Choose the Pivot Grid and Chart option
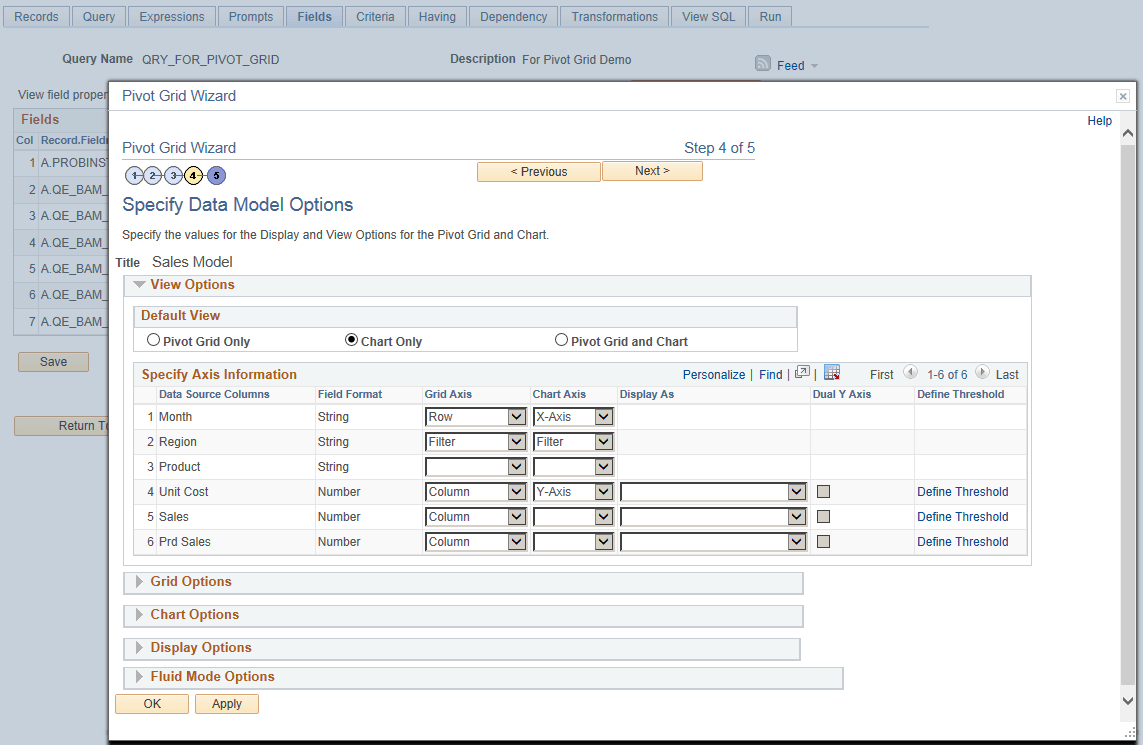Image resolution: width=1143 pixels, height=745 pixels. tap(561, 339)
